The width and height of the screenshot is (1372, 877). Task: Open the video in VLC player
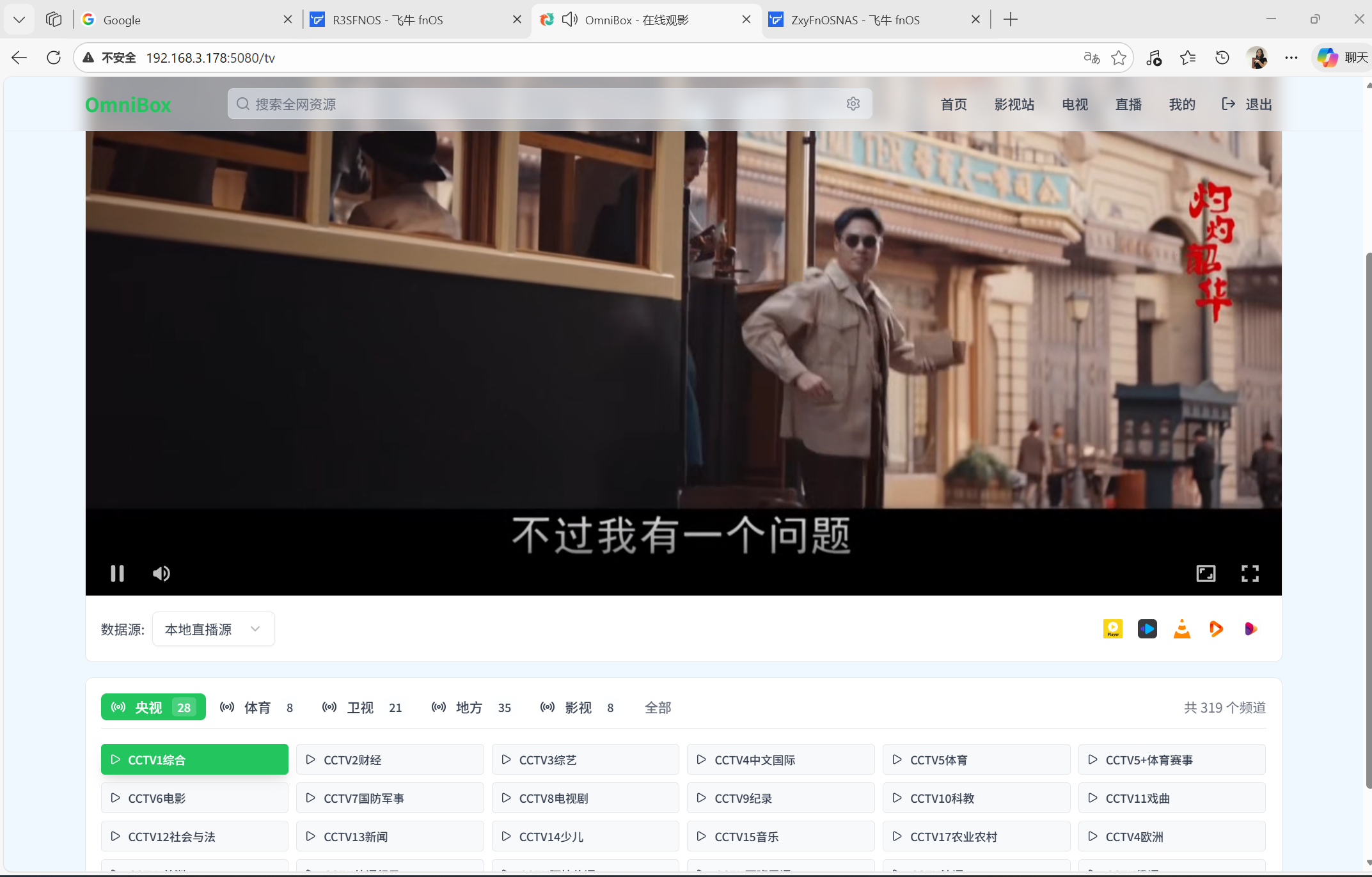click(1182, 629)
